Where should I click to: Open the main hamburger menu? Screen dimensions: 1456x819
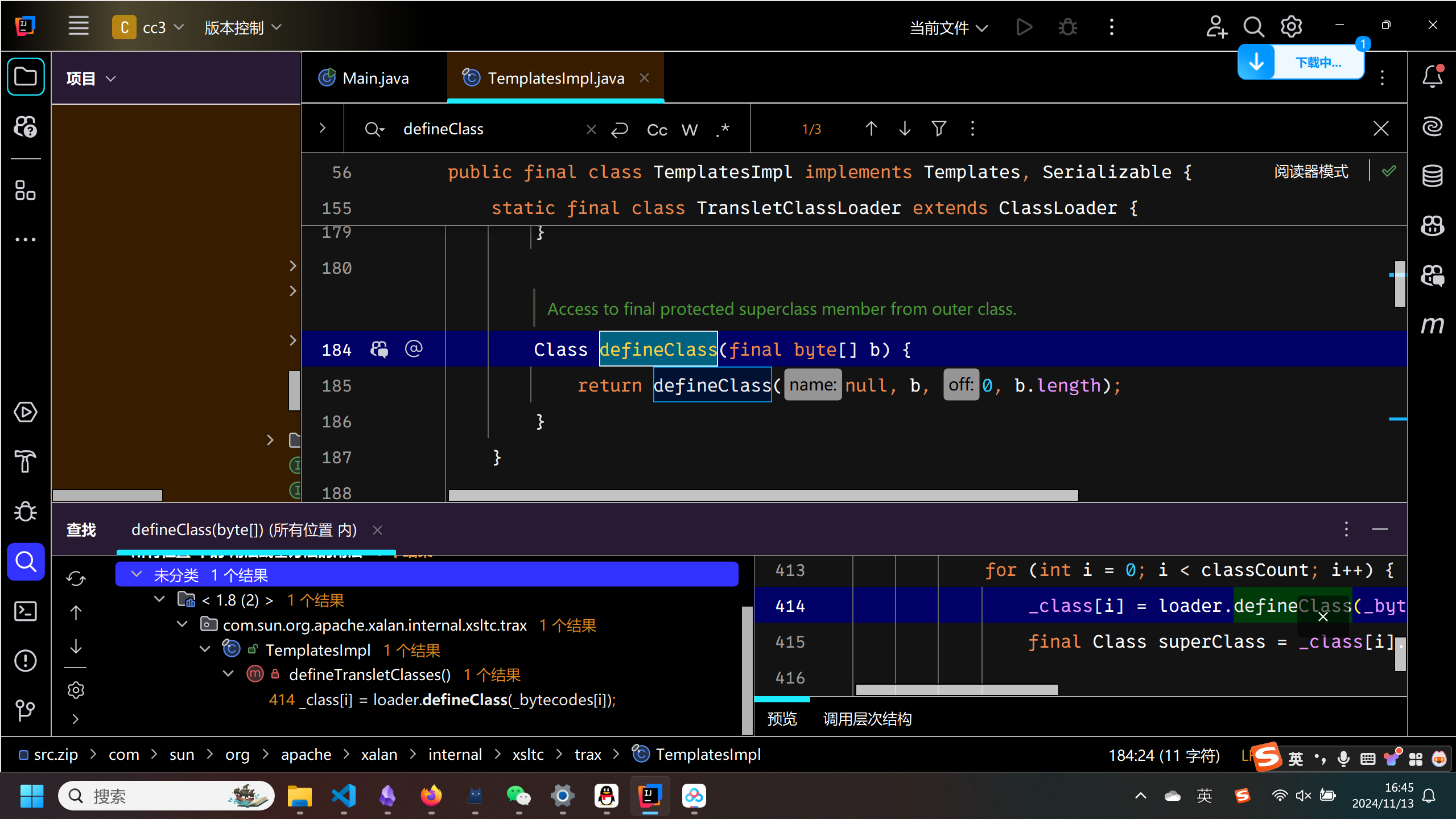pyautogui.click(x=79, y=26)
